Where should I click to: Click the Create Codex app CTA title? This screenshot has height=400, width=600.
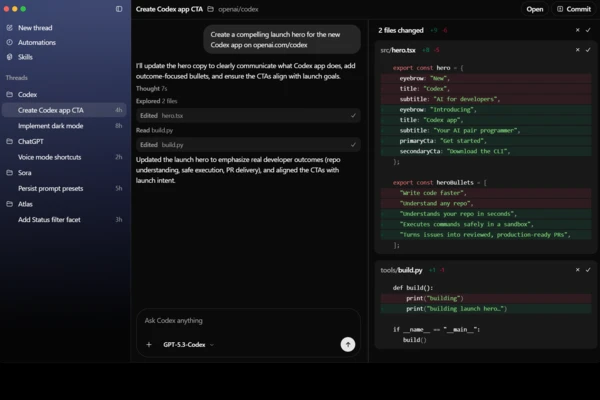point(169,9)
